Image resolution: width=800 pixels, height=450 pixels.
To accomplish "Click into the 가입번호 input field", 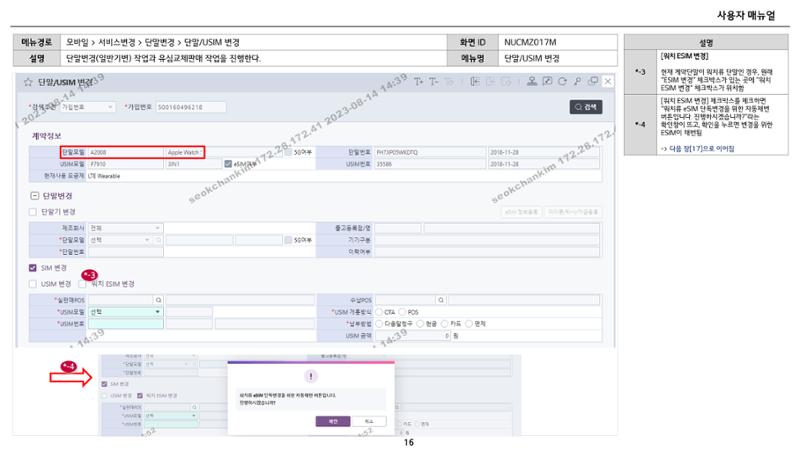I will click(191, 107).
